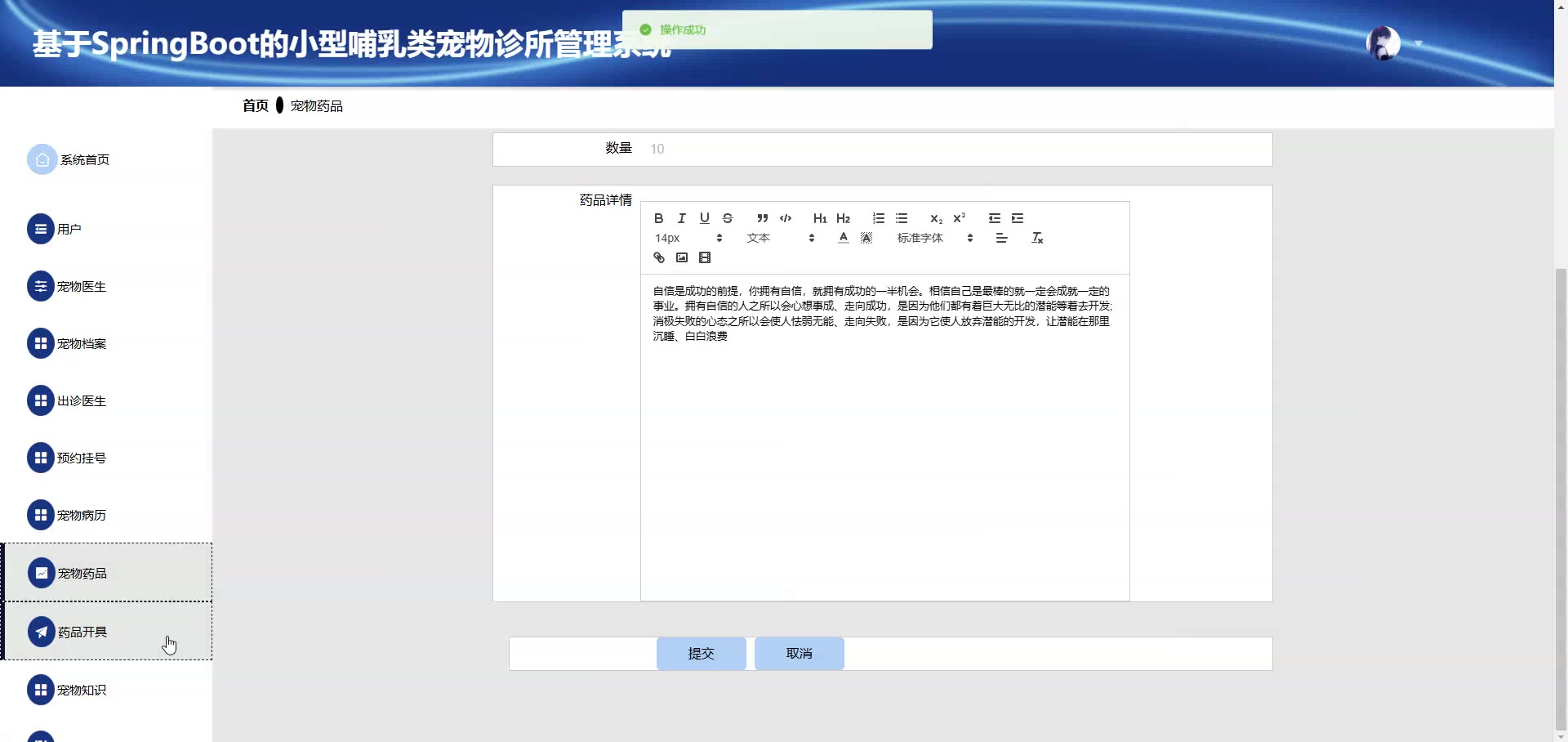Image resolution: width=1568 pixels, height=742 pixels.
Task: Apply Heading 2 style
Action: tap(844, 218)
